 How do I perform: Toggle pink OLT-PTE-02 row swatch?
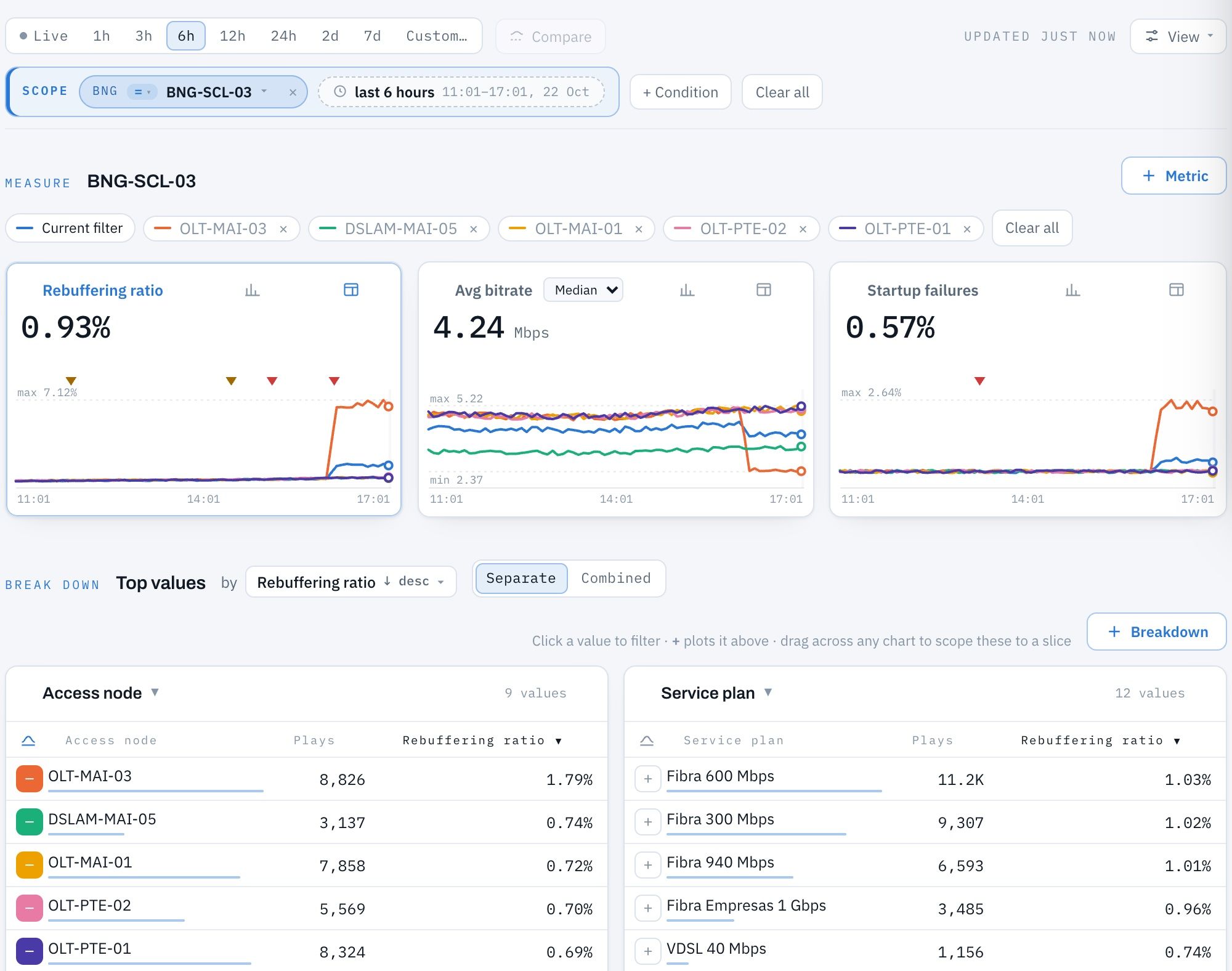point(30,909)
